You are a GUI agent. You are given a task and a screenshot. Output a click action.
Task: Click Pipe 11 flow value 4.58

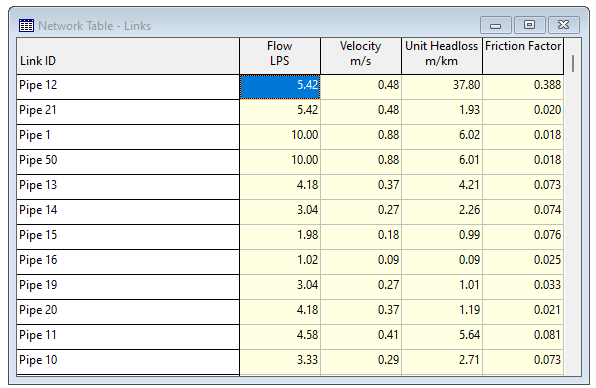coord(280,337)
